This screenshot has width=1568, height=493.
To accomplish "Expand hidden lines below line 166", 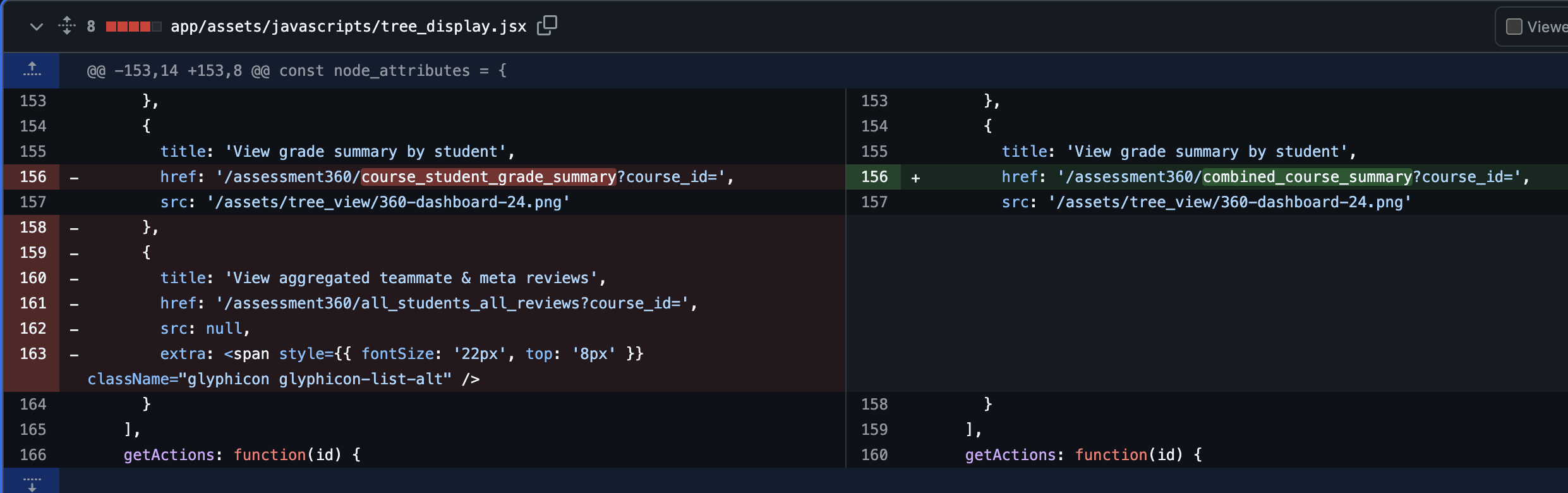I will click(x=32, y=484).
